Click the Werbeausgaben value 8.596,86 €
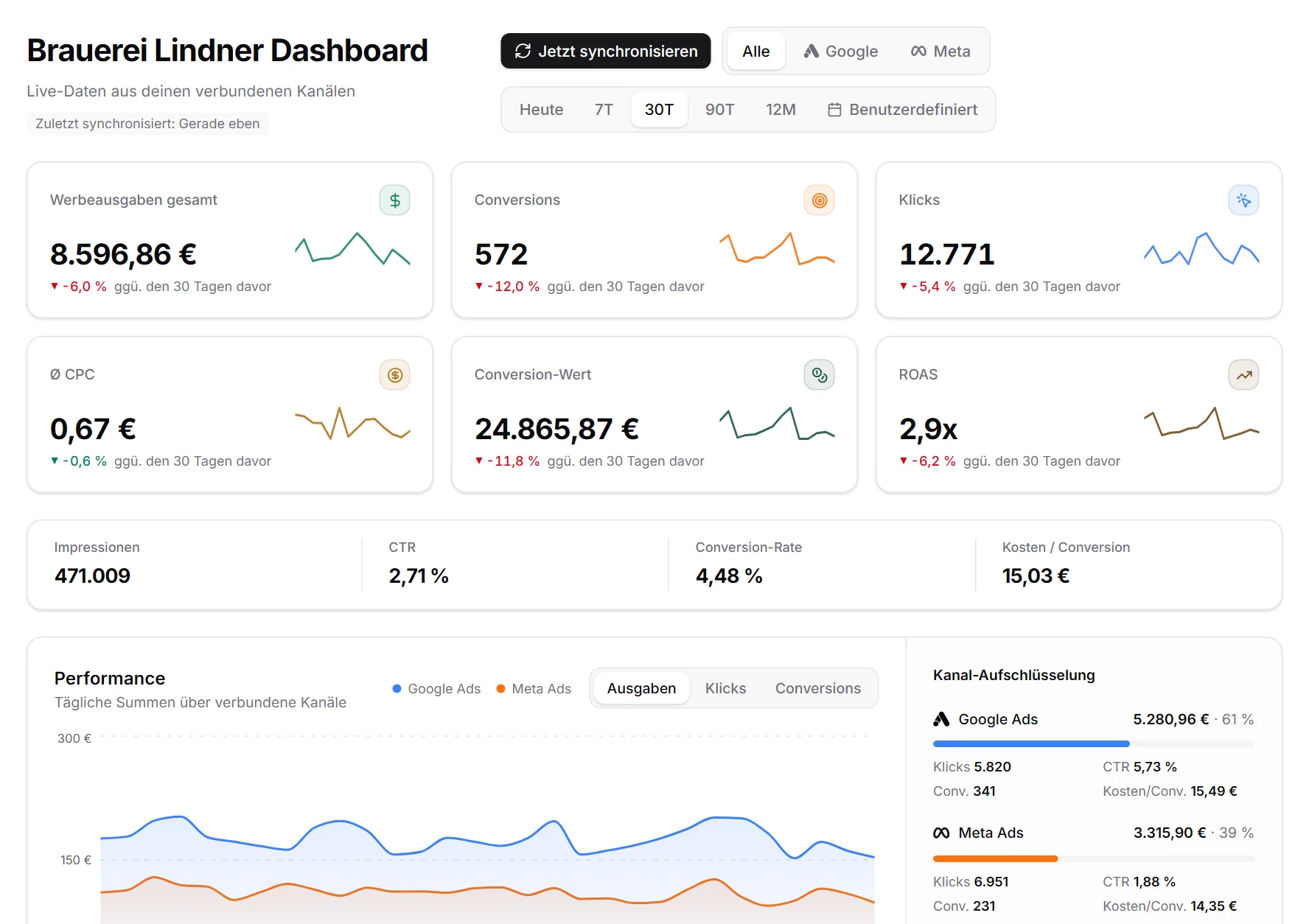The image size is (1309, 924). (x=123, y=254)
